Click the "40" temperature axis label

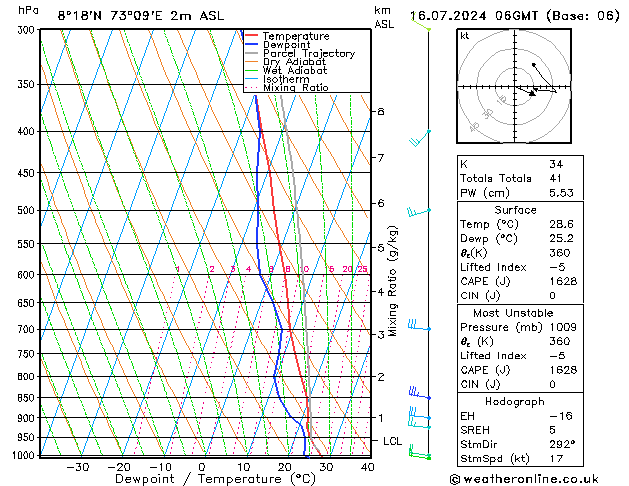pos(367,467)
